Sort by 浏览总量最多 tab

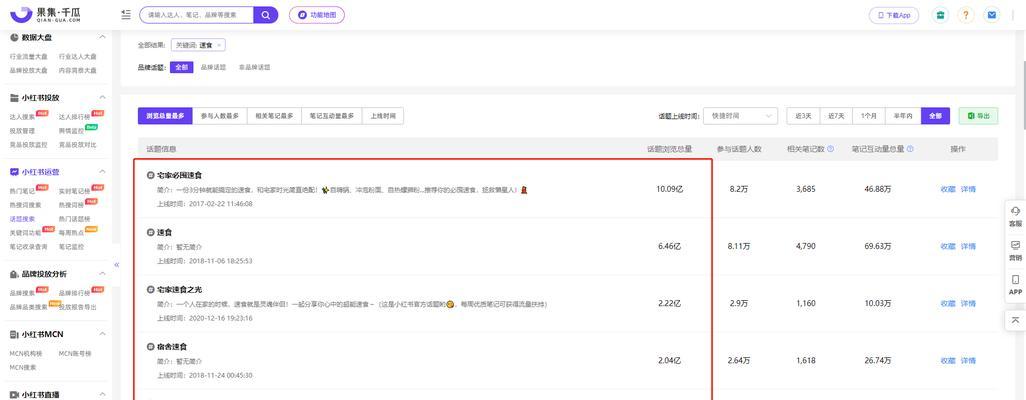tap(165, 116)
